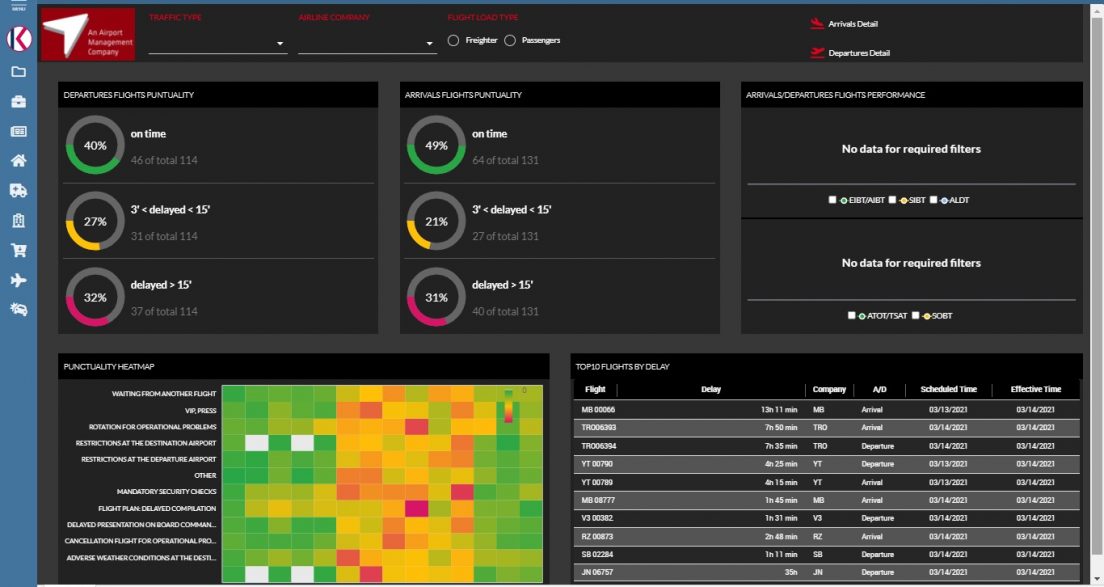Click the plane takeoff icon beside Departures Detail
The height and width of the screenshot is (587, 1104).
click(x=817, y=52)
